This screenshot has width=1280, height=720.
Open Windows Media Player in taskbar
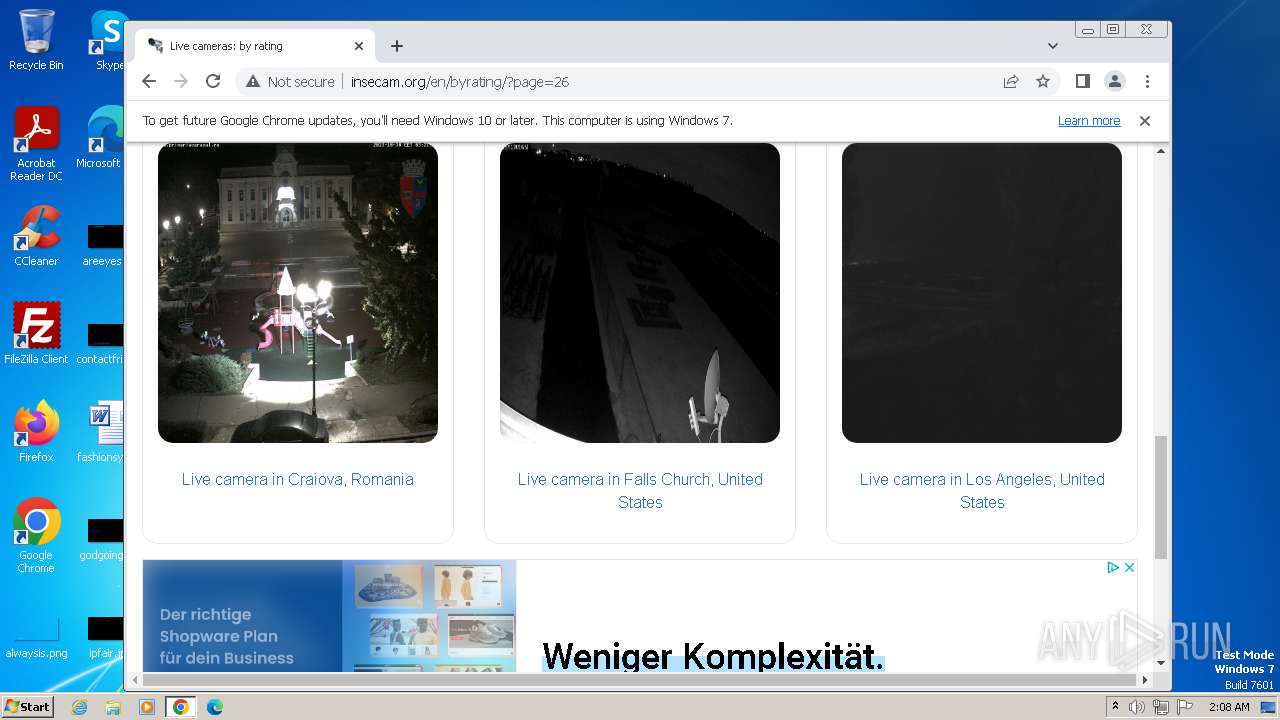click(147, 707)
